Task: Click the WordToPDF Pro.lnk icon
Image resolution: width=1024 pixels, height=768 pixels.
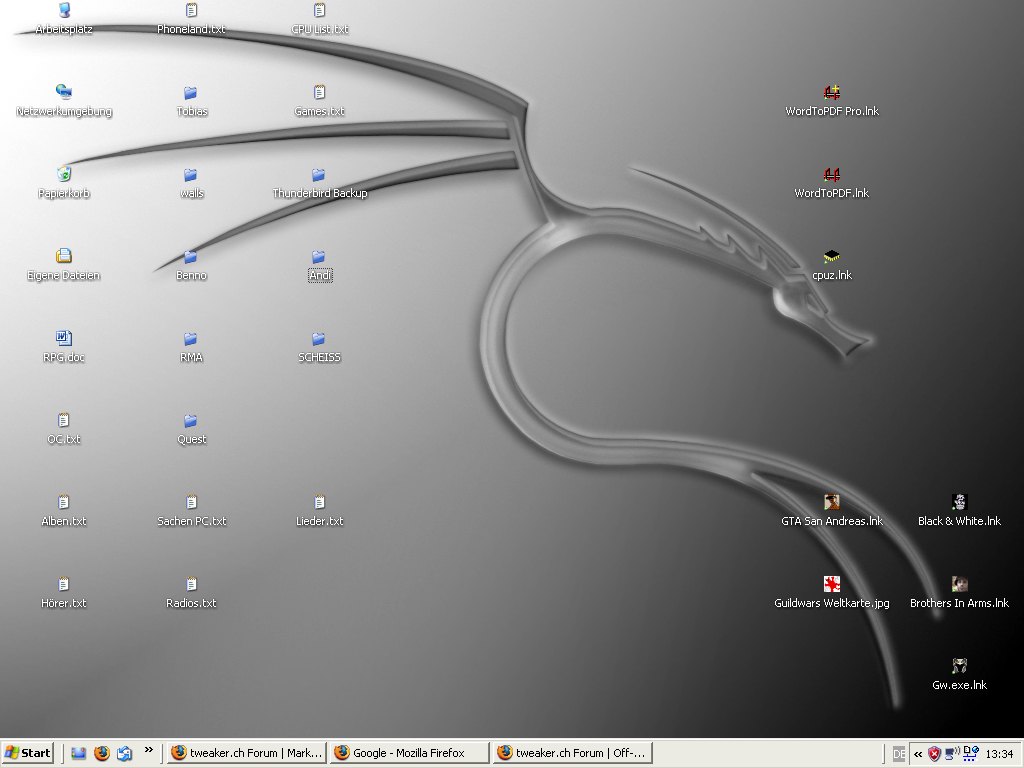Action: (x=831, y=94)
